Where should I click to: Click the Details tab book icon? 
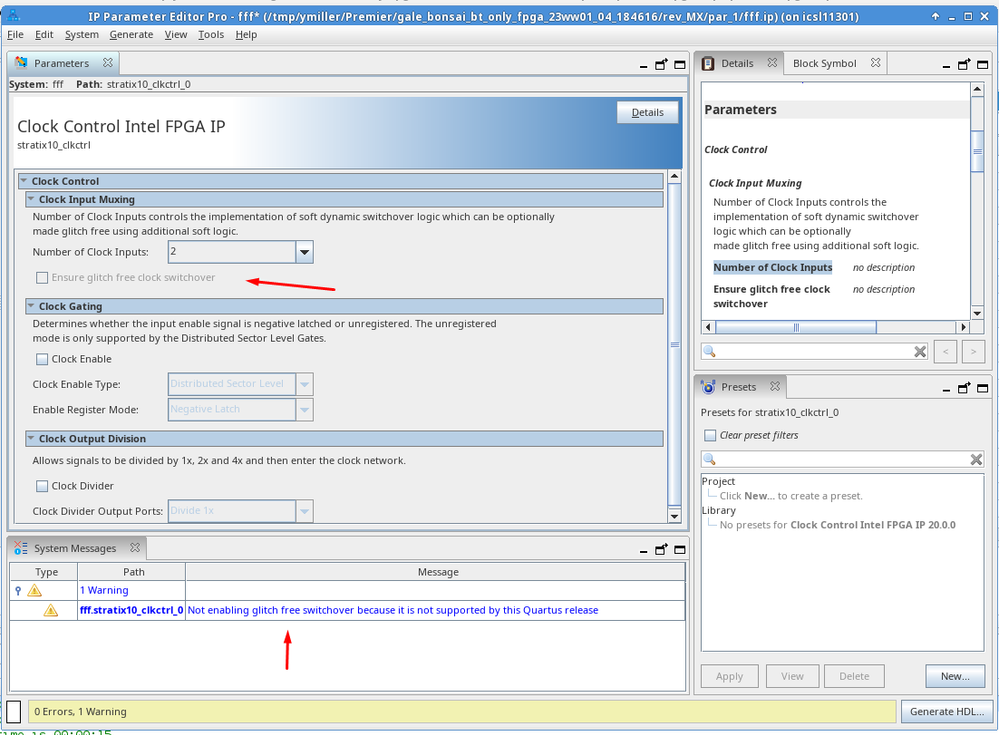pyautogui.click(x=708, y=63)
